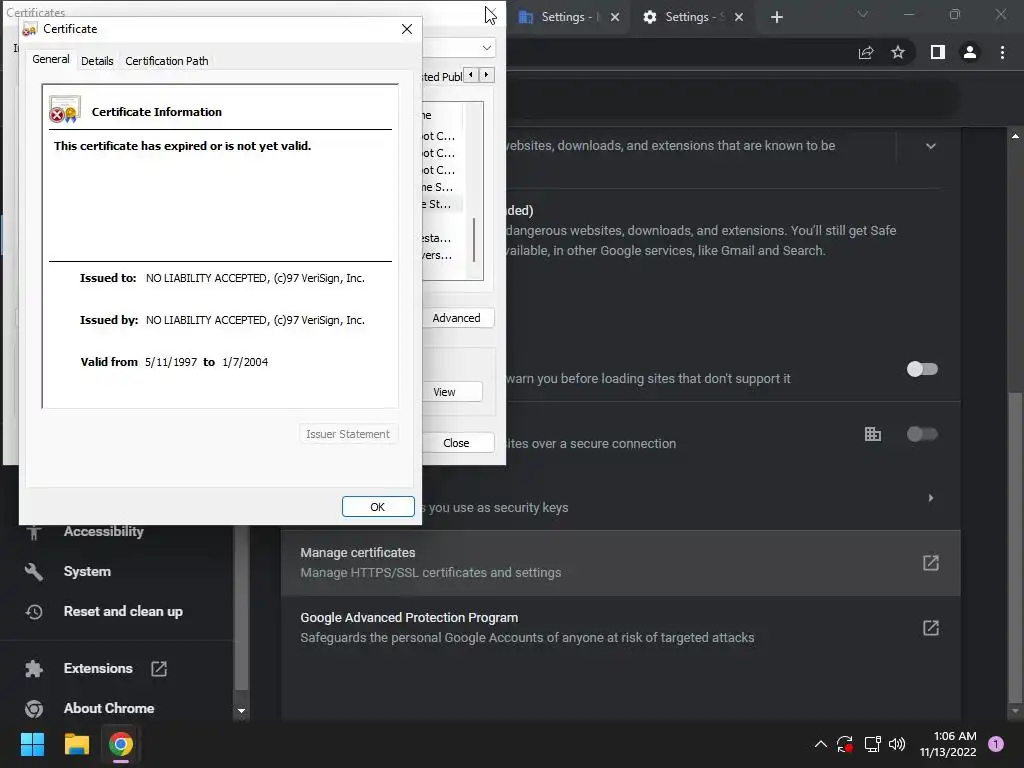Open the Manage certificates row
Viewport: 1024px width, 768px height.
(x=620, y=563)
